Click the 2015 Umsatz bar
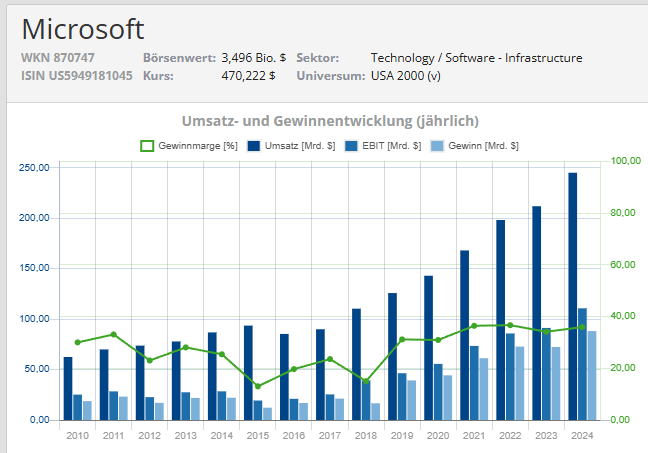Image resolution: width=648 pixels, height=453 pixels. click(248, 373)
